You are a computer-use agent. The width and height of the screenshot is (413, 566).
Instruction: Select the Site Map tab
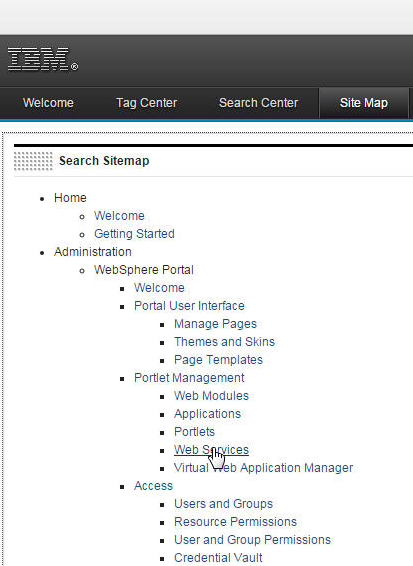[364, 103]
